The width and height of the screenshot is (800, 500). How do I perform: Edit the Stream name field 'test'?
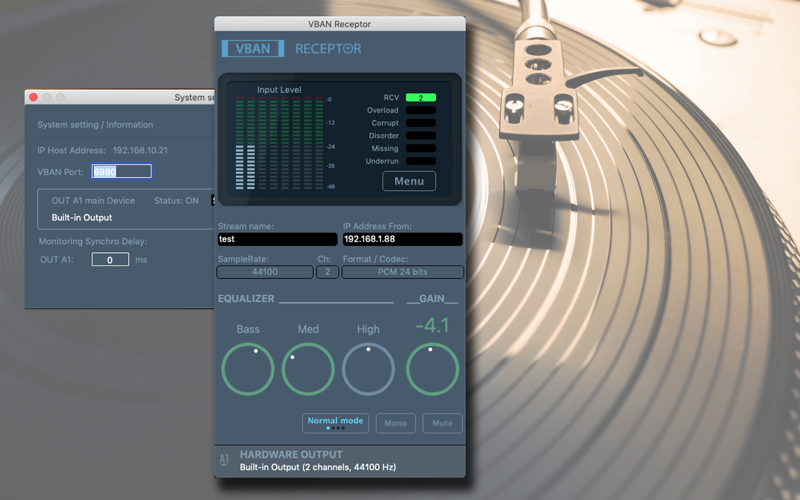[277, 239]
